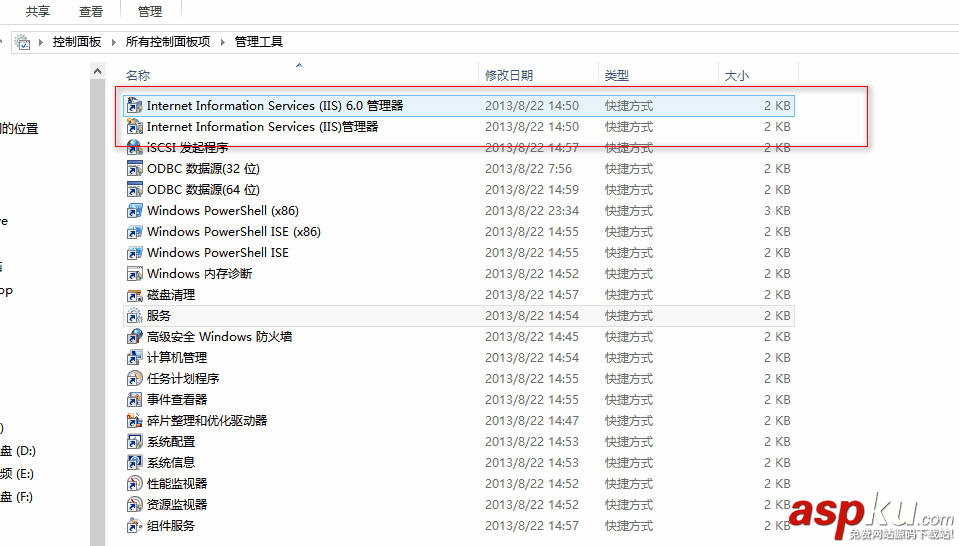Click icon of Internet Information Services (IIS)管理器
Screen dimensions: 959x546
tap(135, 127)
